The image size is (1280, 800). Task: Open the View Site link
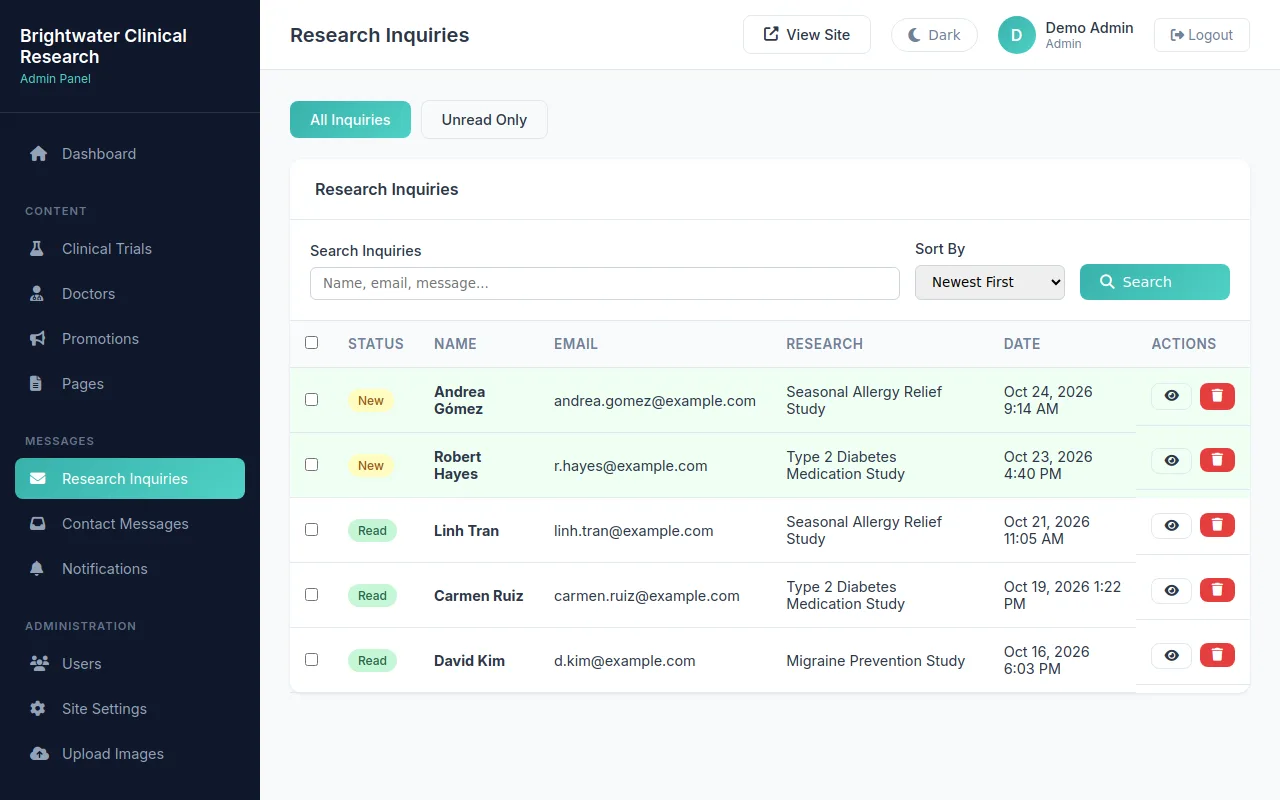point(807,35)
